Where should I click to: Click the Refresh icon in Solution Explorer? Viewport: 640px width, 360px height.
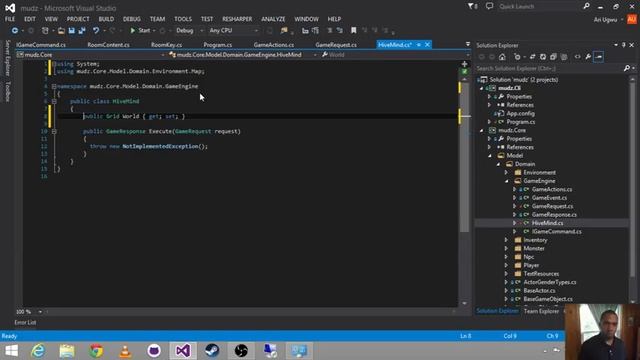[x=543, y=57]
